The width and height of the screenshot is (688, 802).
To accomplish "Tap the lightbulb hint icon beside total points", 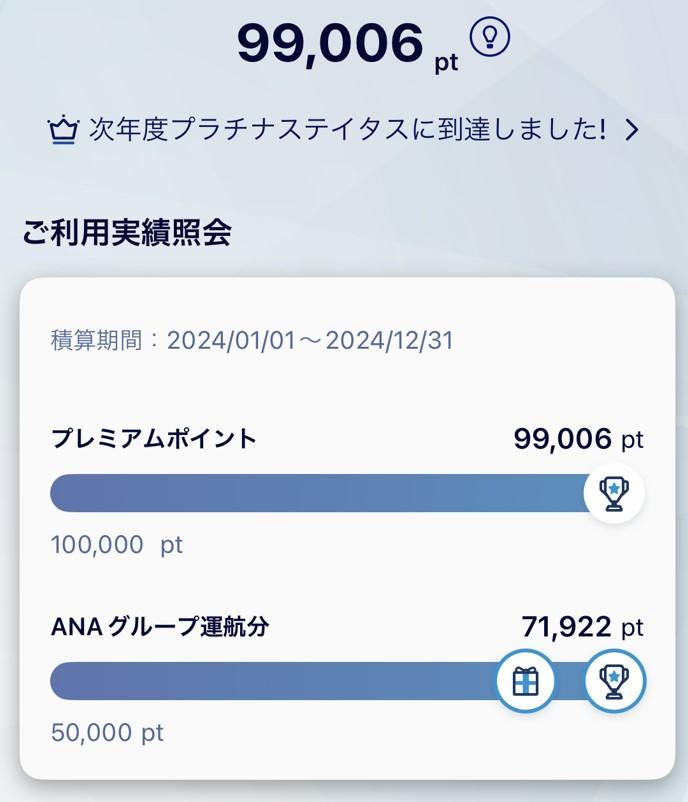I will (490, 38).
